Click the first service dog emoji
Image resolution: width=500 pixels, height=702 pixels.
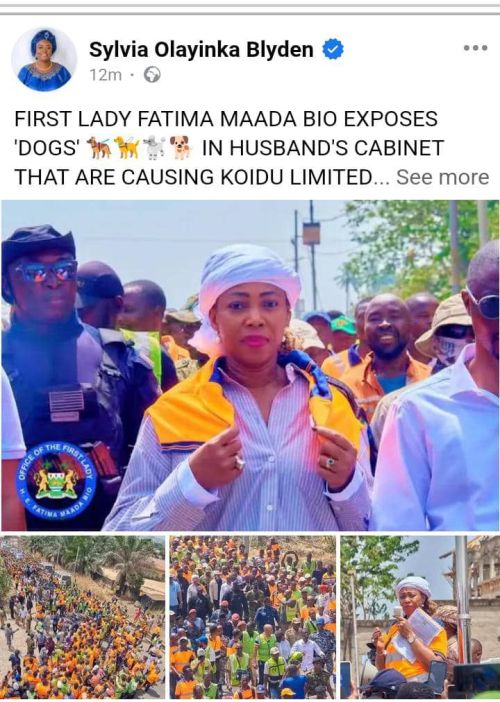click(x=99, y=148)
